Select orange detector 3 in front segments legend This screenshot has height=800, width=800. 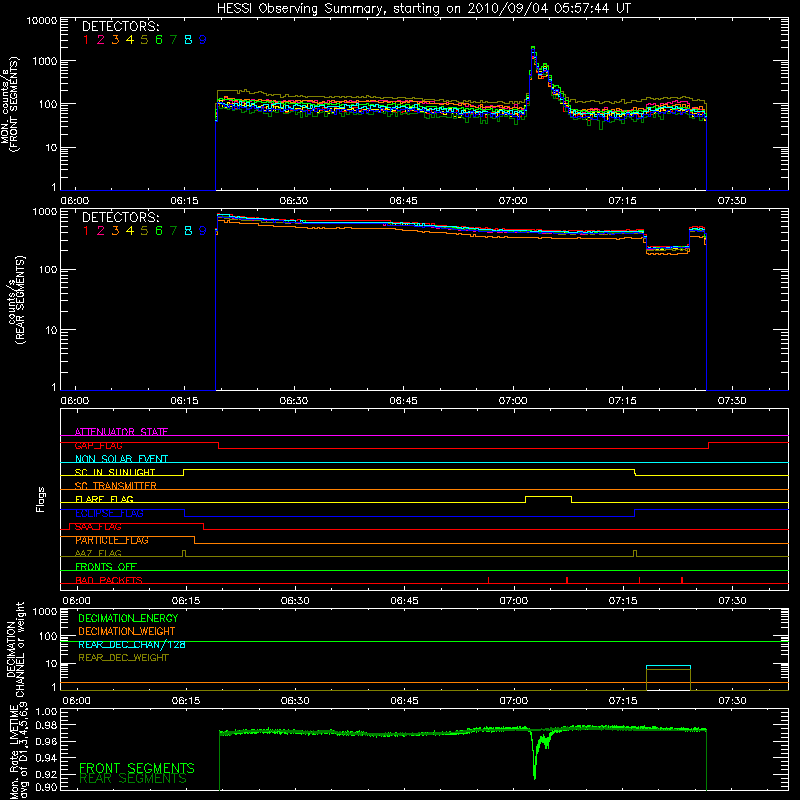pyautogui.click(x=115, y=40)
